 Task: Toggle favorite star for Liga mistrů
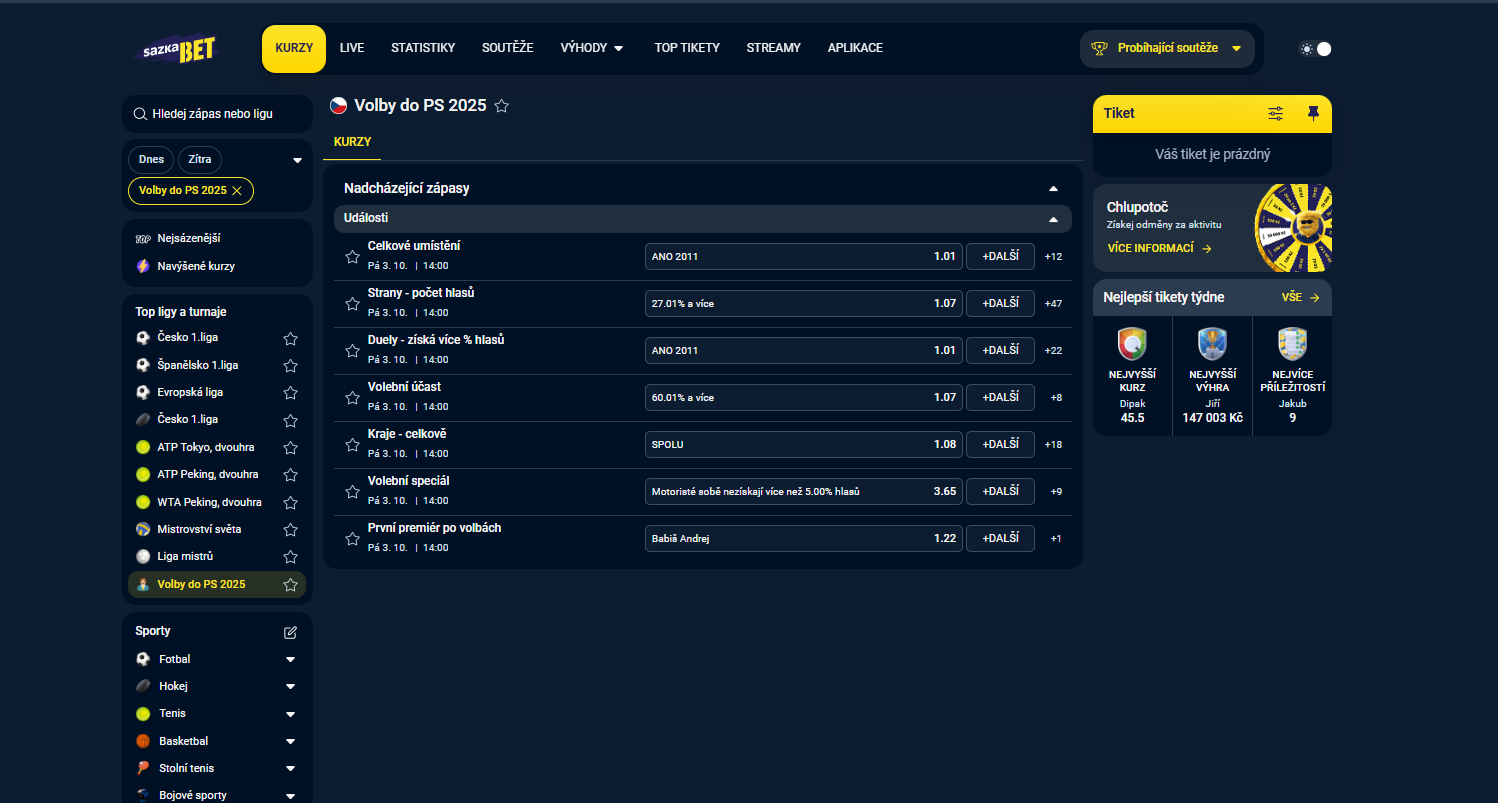[x=290, y=557]
